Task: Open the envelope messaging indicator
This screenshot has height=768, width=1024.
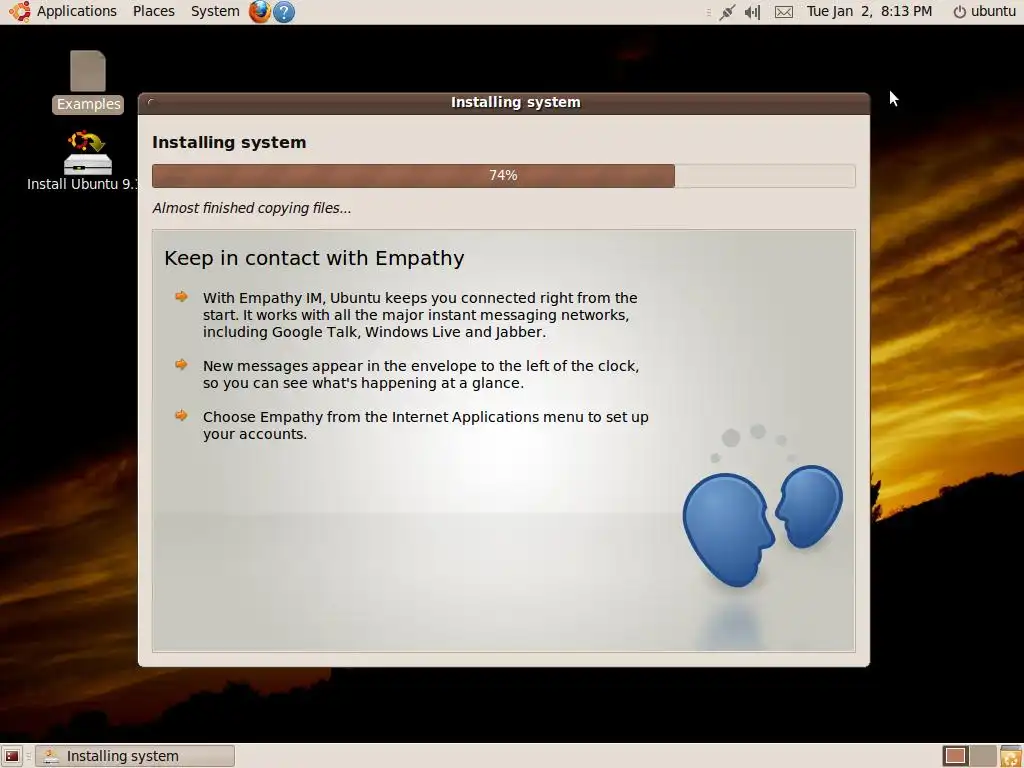Action: point(784,12)
